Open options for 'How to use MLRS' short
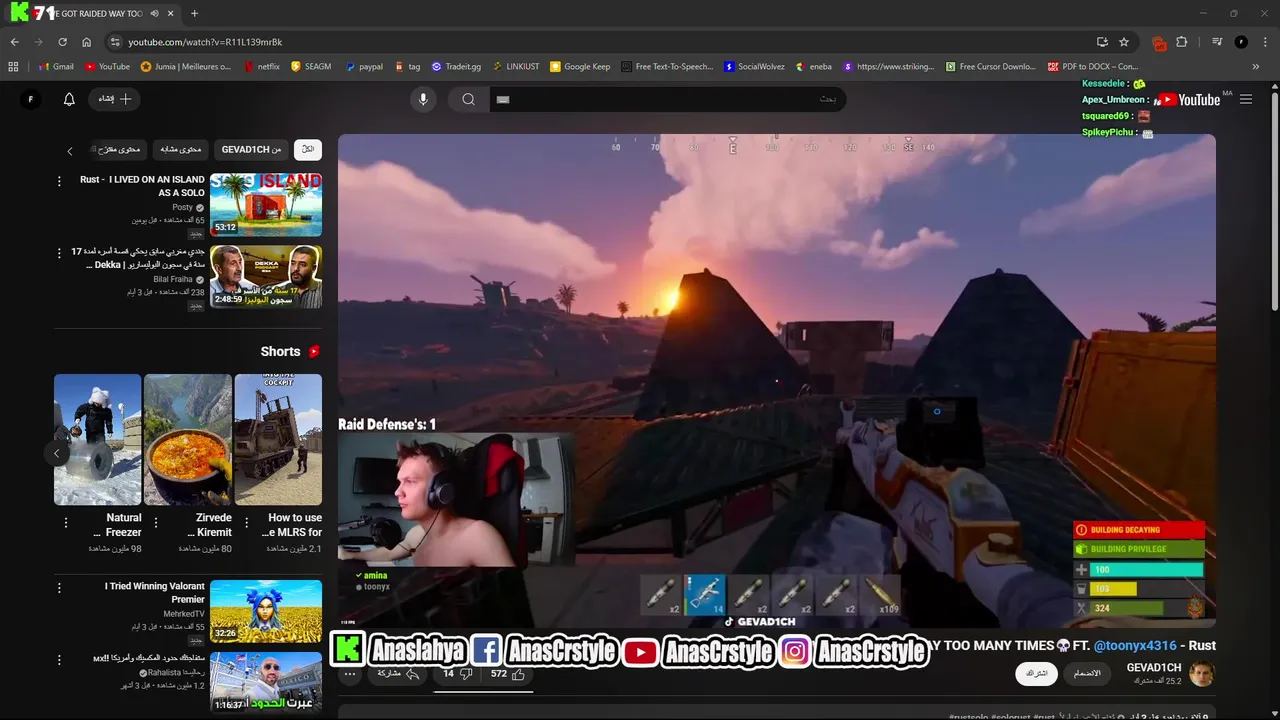The height and width of the screenshot is (720, 1280). (246, 522)
